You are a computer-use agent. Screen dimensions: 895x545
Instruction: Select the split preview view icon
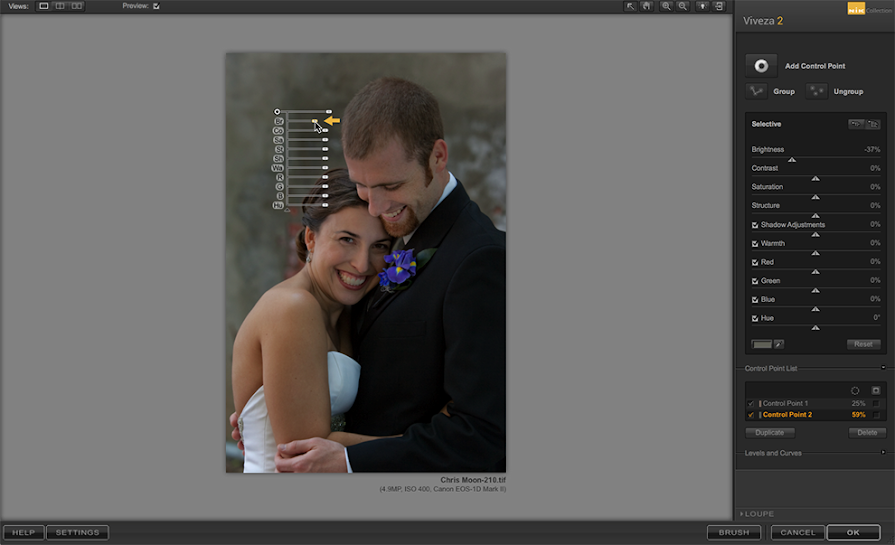coord(60,6)
